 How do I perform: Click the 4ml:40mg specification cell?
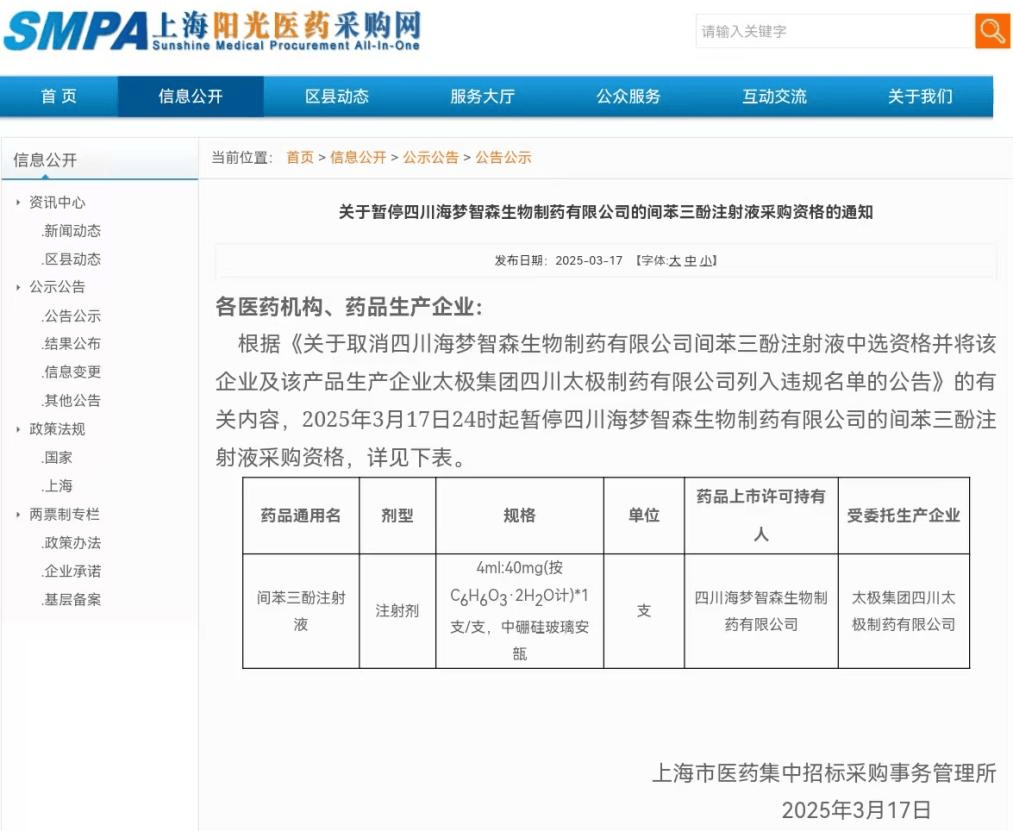tap(519, 611)
